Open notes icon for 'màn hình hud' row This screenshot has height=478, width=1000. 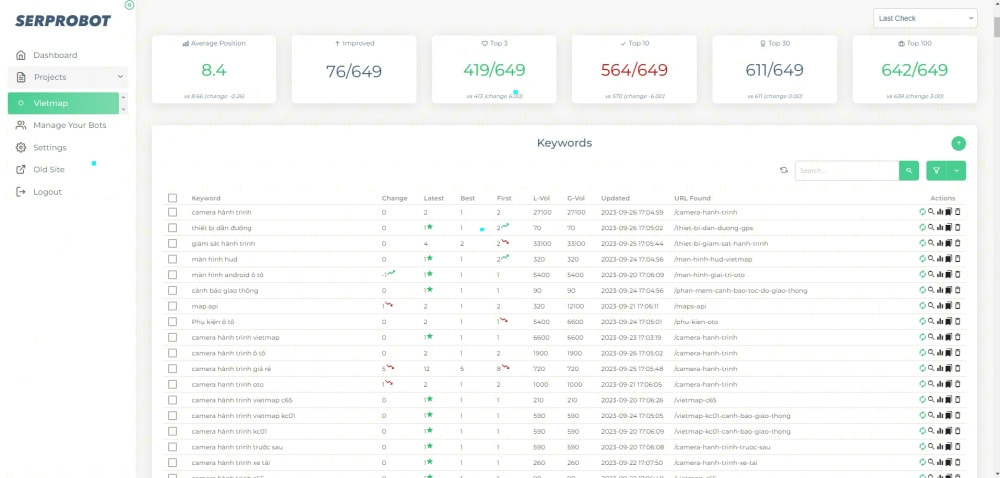948,259
